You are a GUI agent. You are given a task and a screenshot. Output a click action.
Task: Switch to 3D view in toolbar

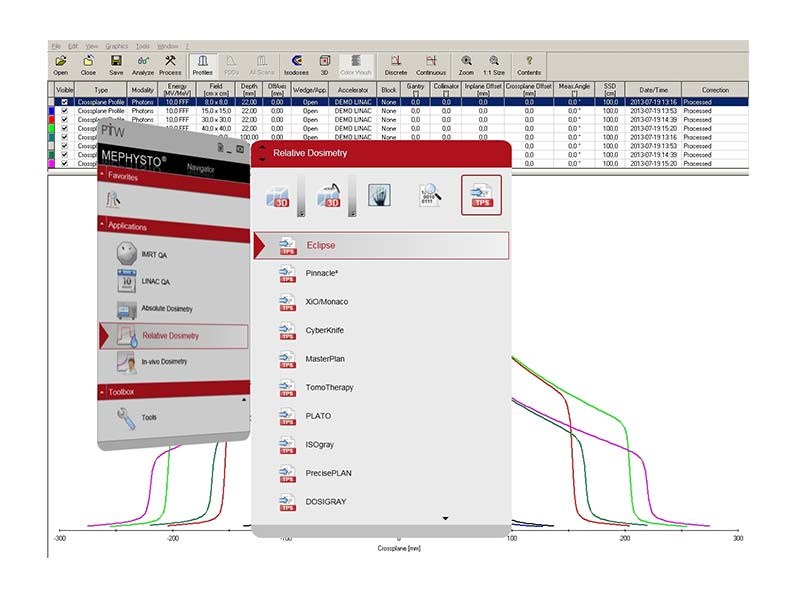324,65
